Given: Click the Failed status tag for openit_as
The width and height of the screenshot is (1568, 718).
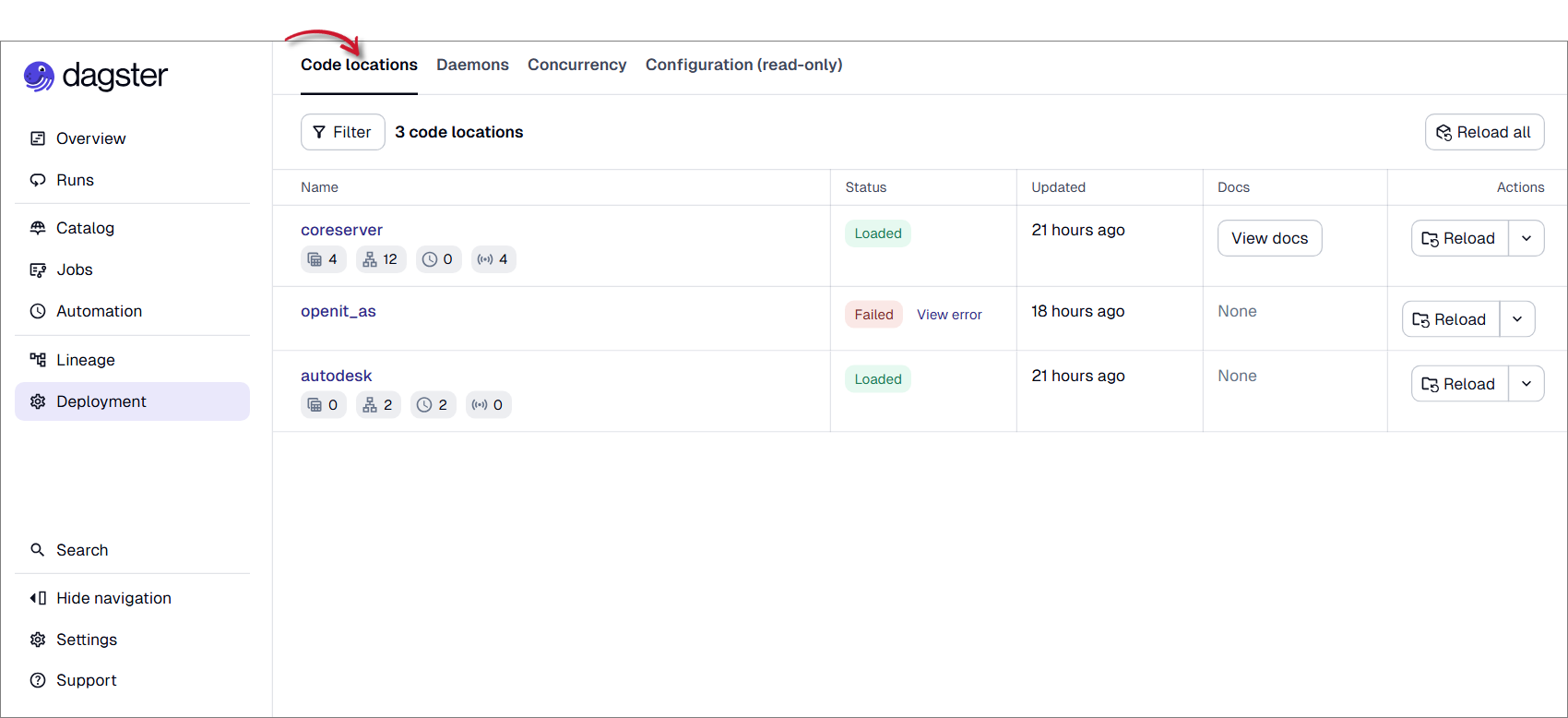Looking at the screenshot, I should coord(873,315).
